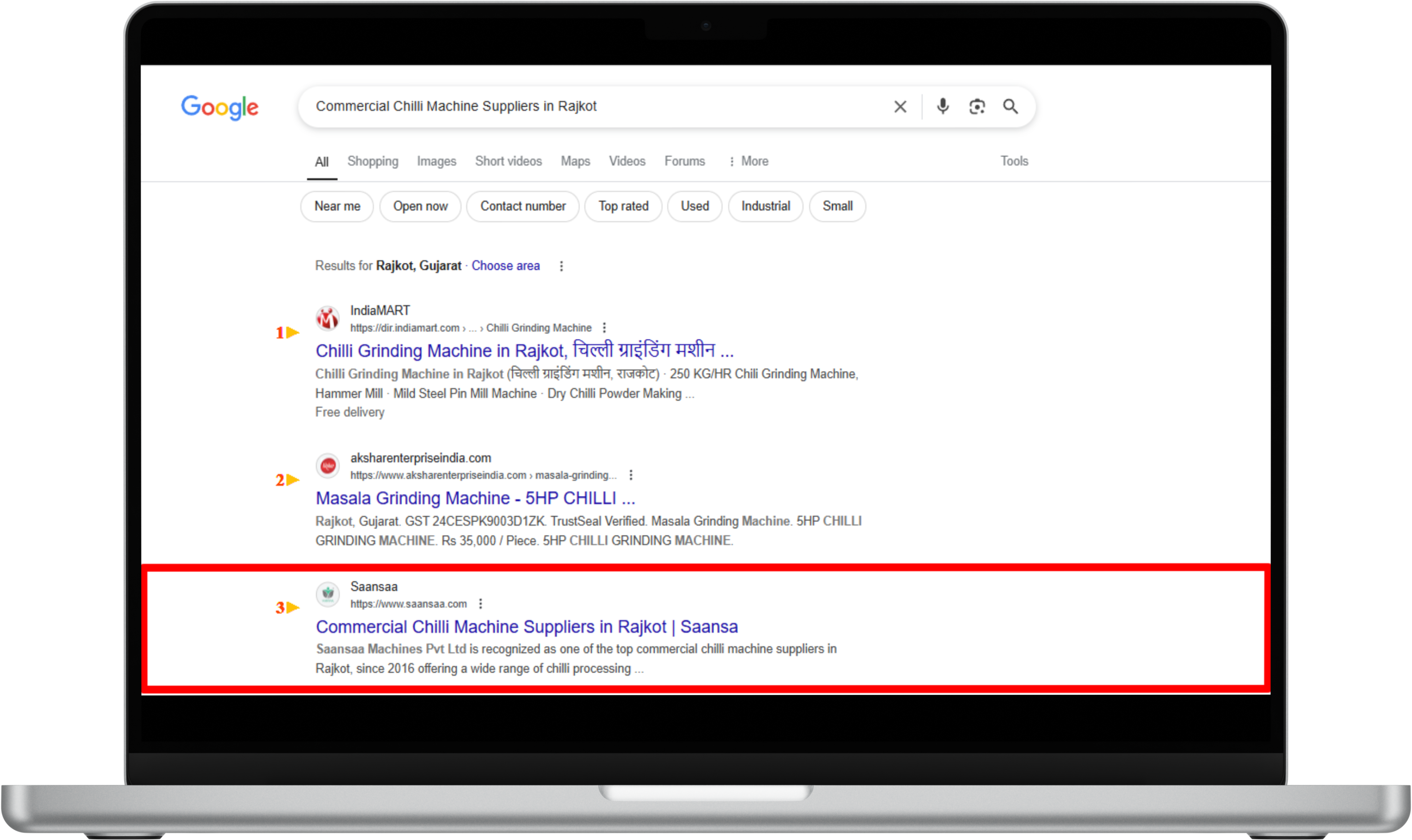
Task: Switch to the Images tab
Action: tap(436, 161)
